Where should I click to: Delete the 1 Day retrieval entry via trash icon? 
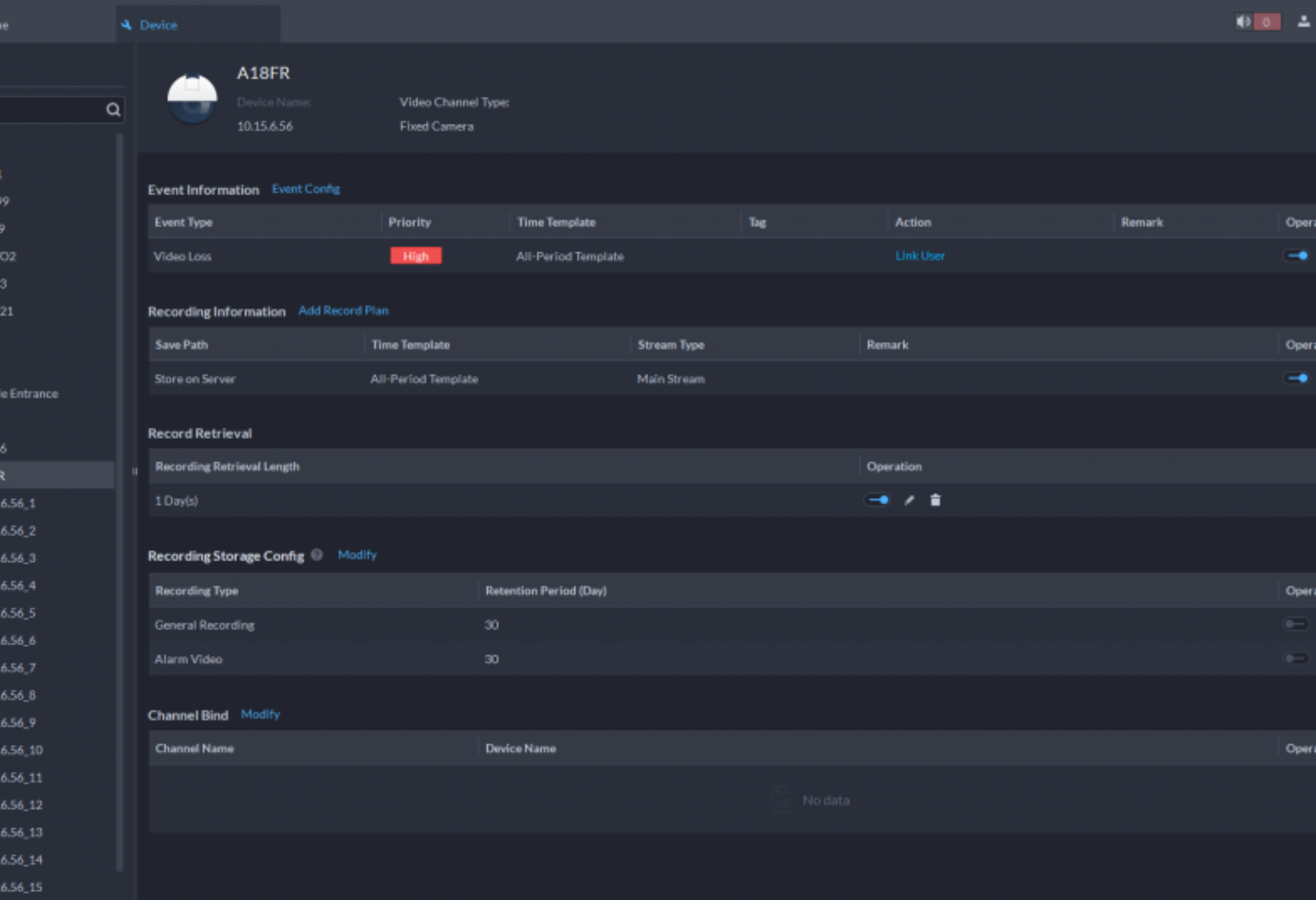click(x=935, y=501)
